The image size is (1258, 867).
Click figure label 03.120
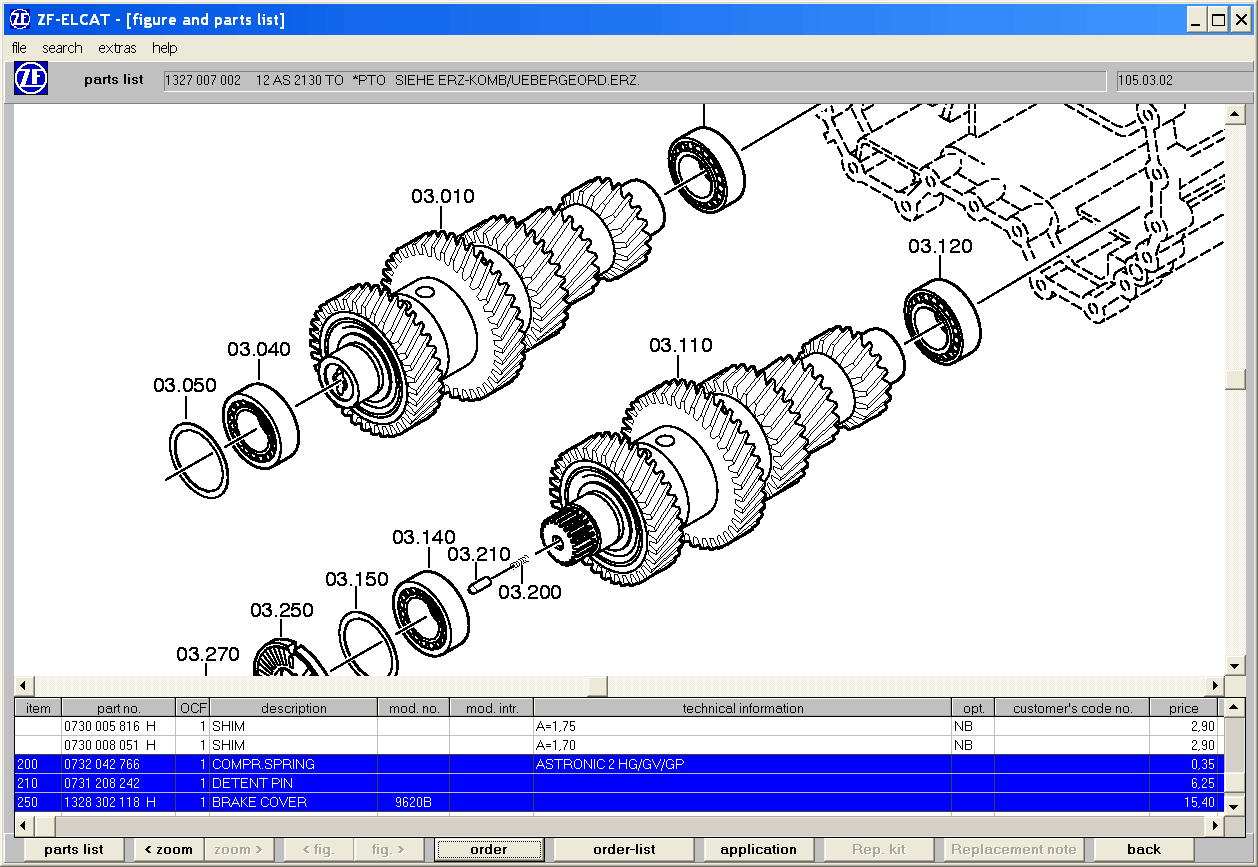click(x=940, y=246)
